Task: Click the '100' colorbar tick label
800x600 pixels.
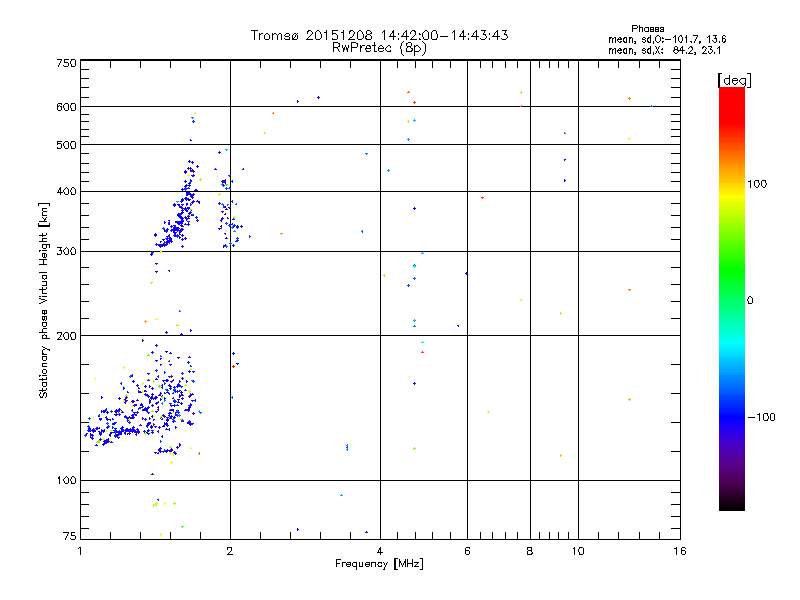Action: click(757, 184)
